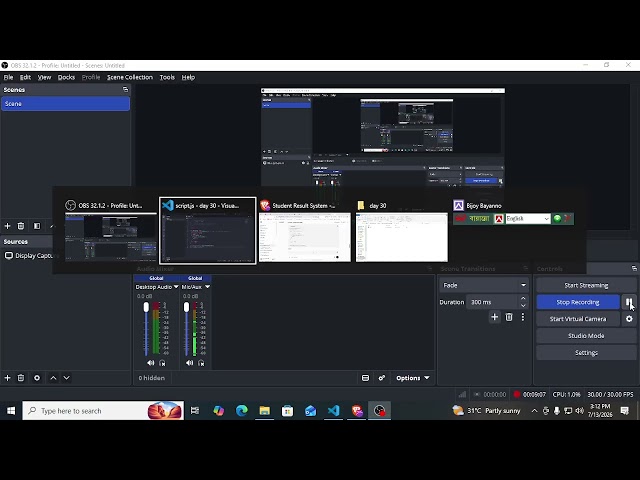Toggle the audio mixer layout icon

click(x=365, y=378)
